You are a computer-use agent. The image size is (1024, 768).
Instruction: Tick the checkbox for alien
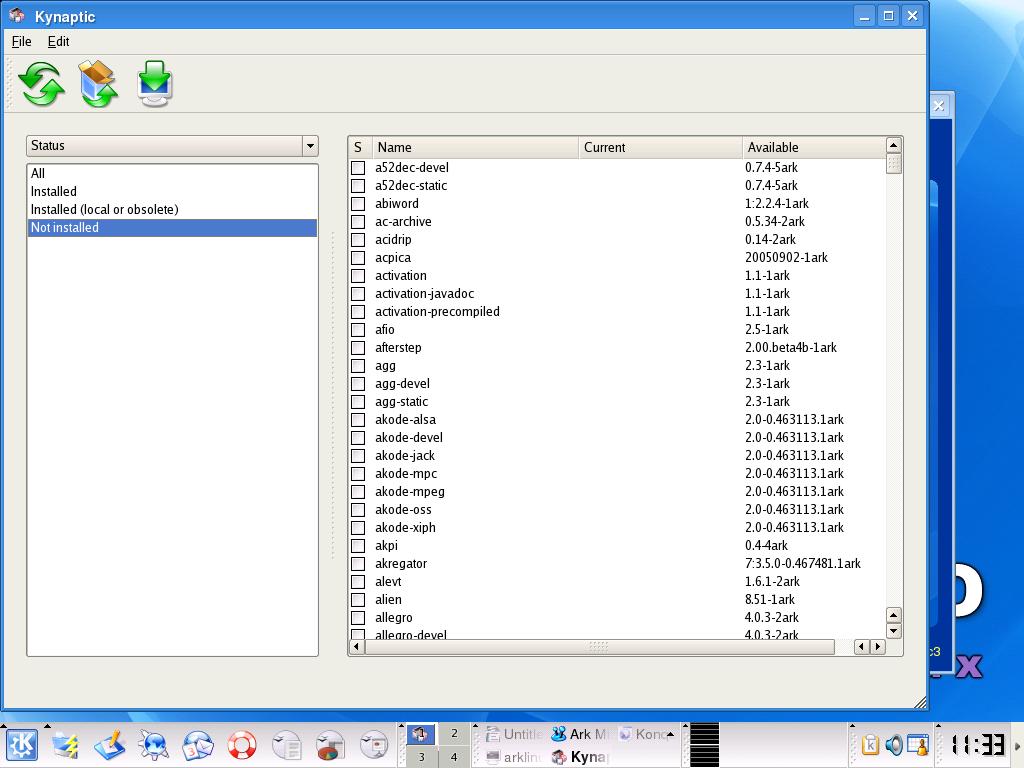coord(358,600)
